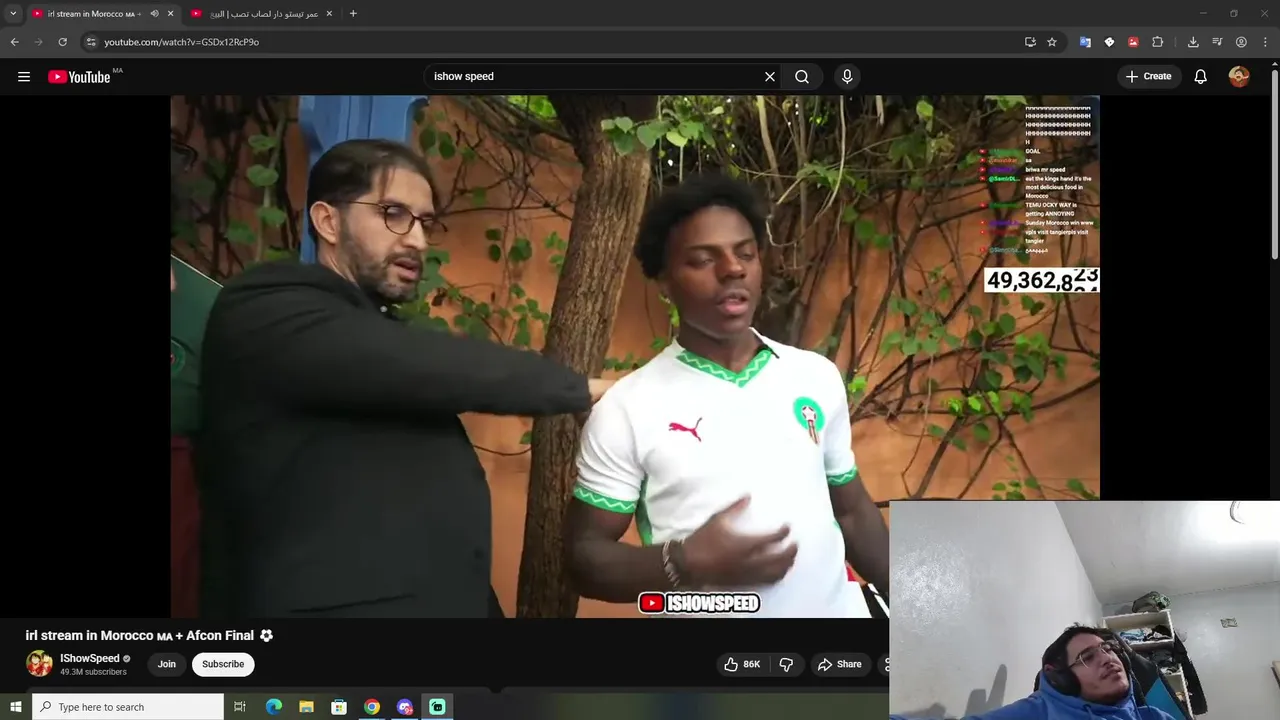
Task: Click the address bar URL
Action: point(182,42)
